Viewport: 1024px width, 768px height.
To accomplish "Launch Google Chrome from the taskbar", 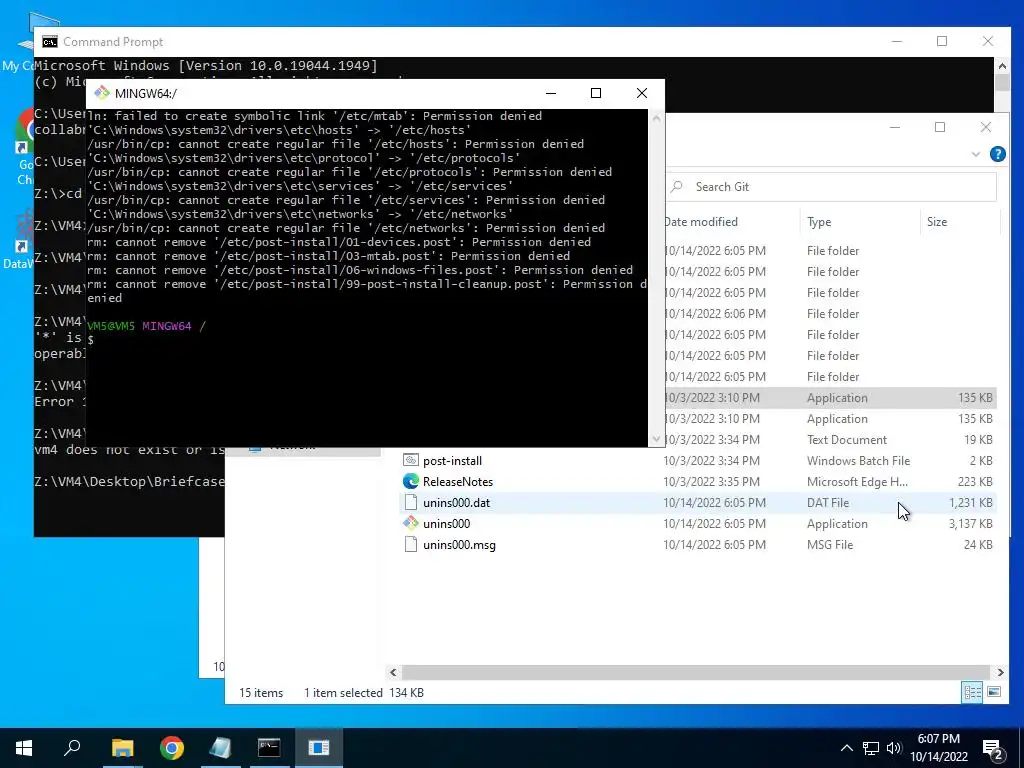I will click(172, 748).
